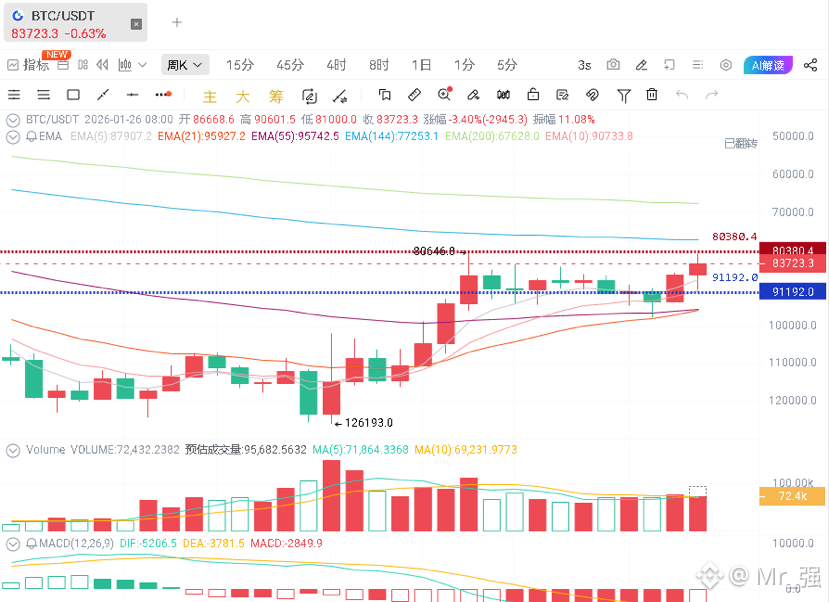The width and height of the screenshot is (829, 602).
Task: Click the trash delete drawings icon
Action: pyautogui.click(x=652, y=95)
